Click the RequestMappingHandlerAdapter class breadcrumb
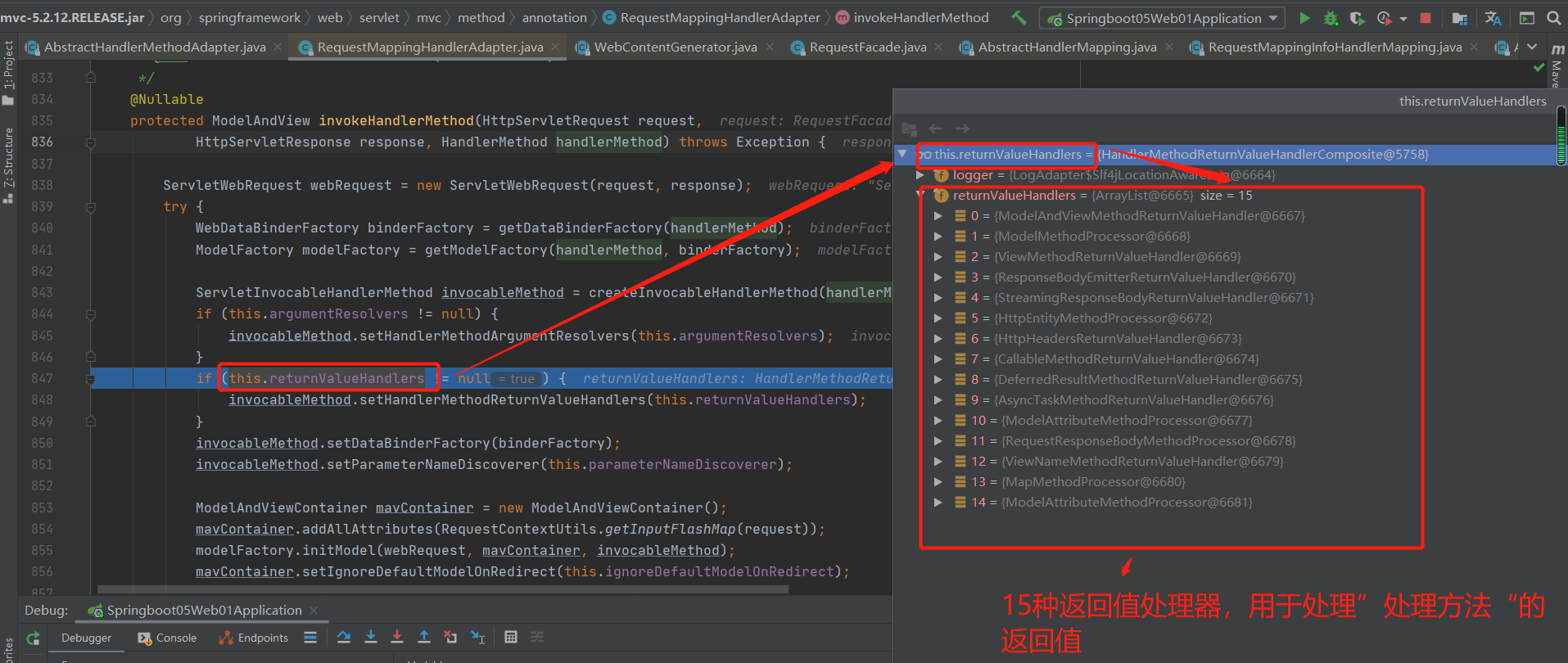Viewport: 1568px width, 663px height. [711, 17]
